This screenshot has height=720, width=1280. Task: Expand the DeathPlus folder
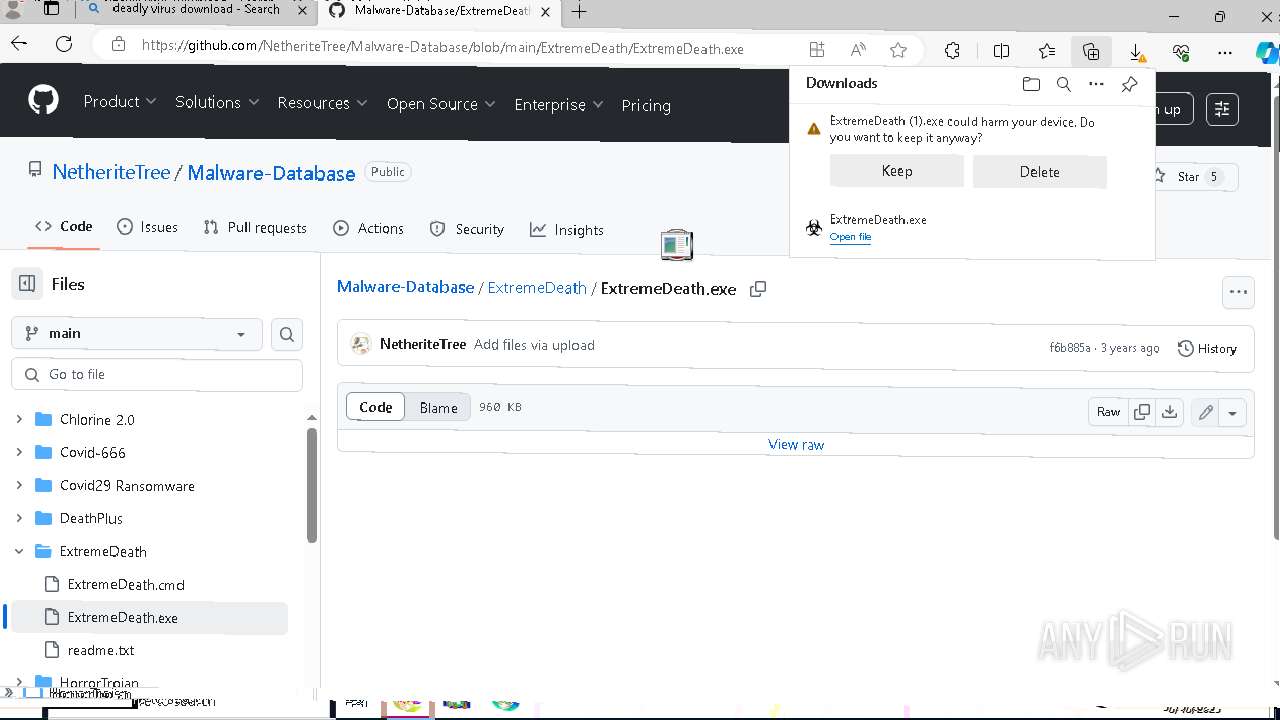click(x=19, y=518)
